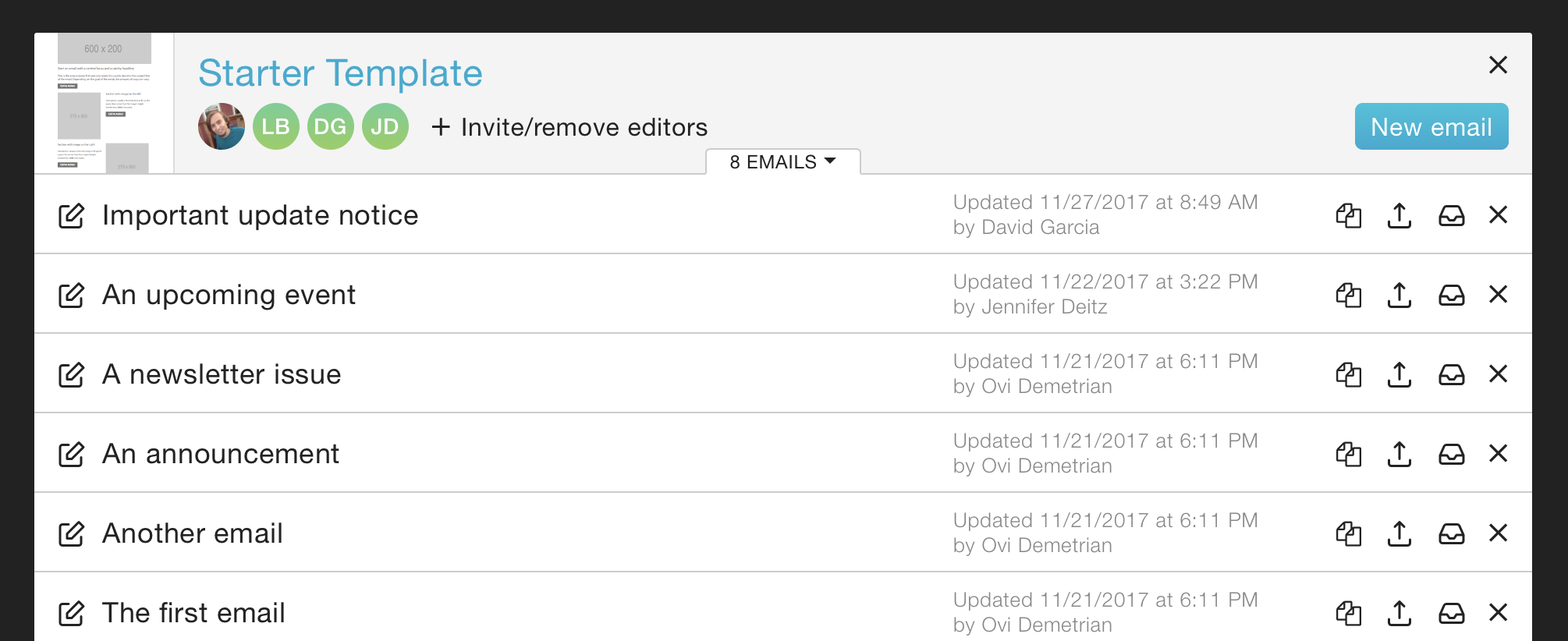Open Invite/remove editors link
The height and width of the screenshot is (641, 1568).
pos(569,127)
